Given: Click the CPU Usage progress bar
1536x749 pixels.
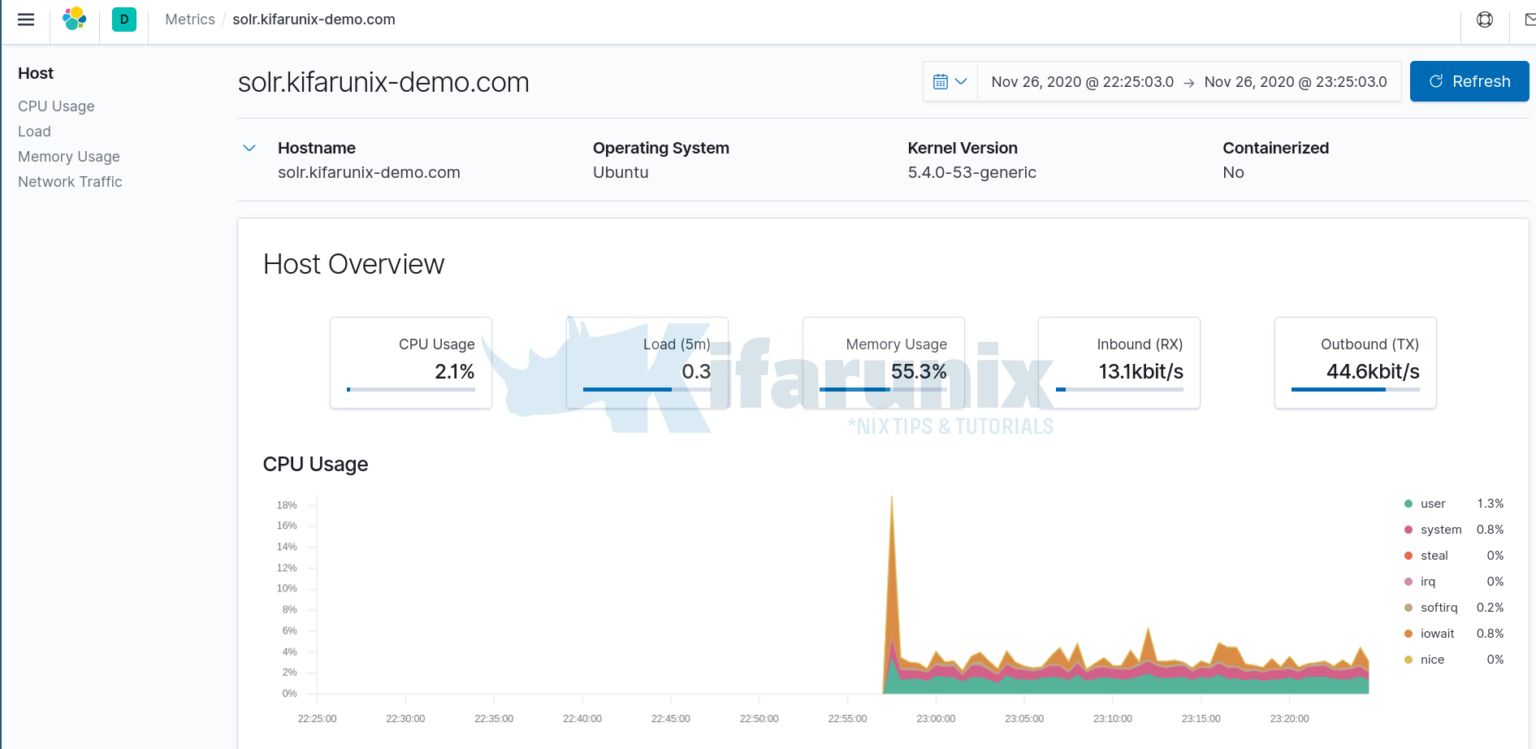Looking at the screenshot, I should (x=411, y=390).
